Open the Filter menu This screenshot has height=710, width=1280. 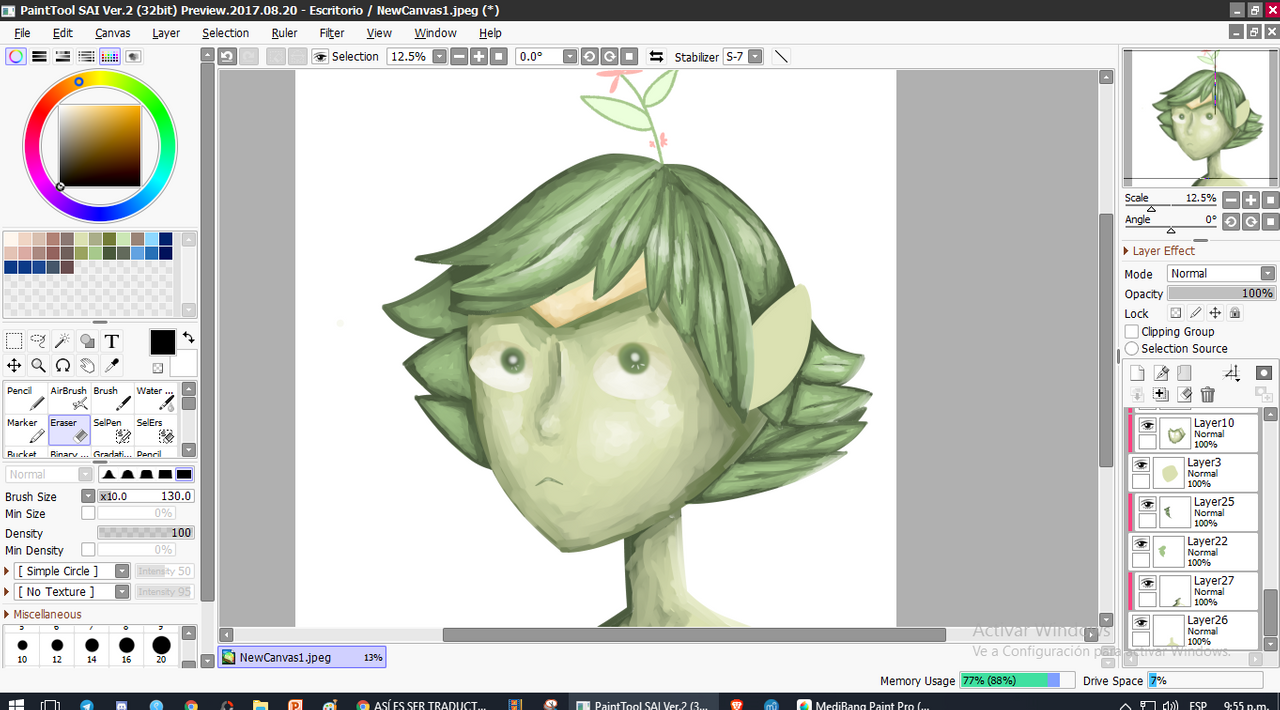tap(332, 33)
